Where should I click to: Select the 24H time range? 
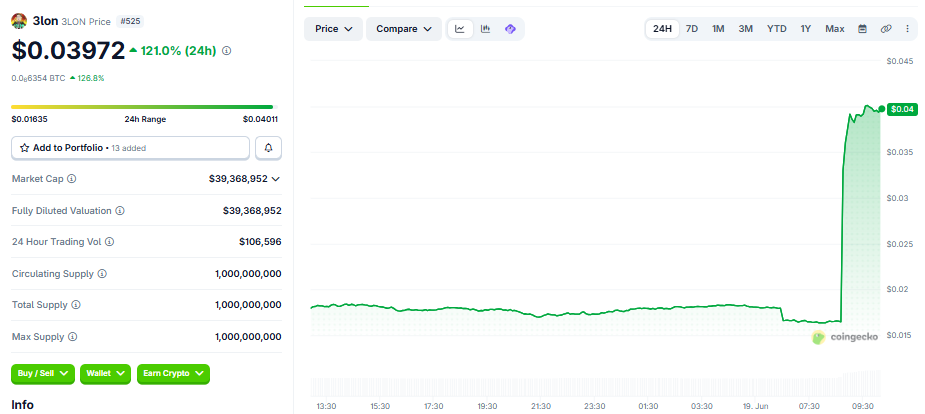coord(662,29)
